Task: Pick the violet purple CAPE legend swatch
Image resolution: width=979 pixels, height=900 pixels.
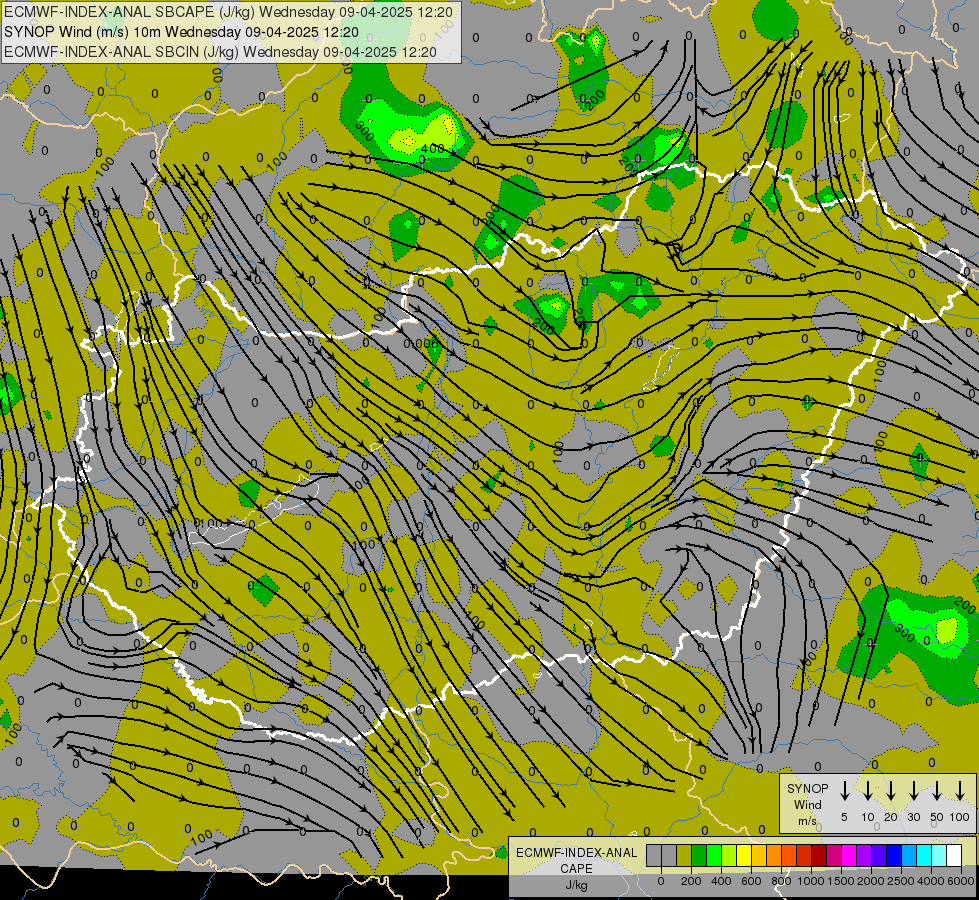Action: [863, 855]
